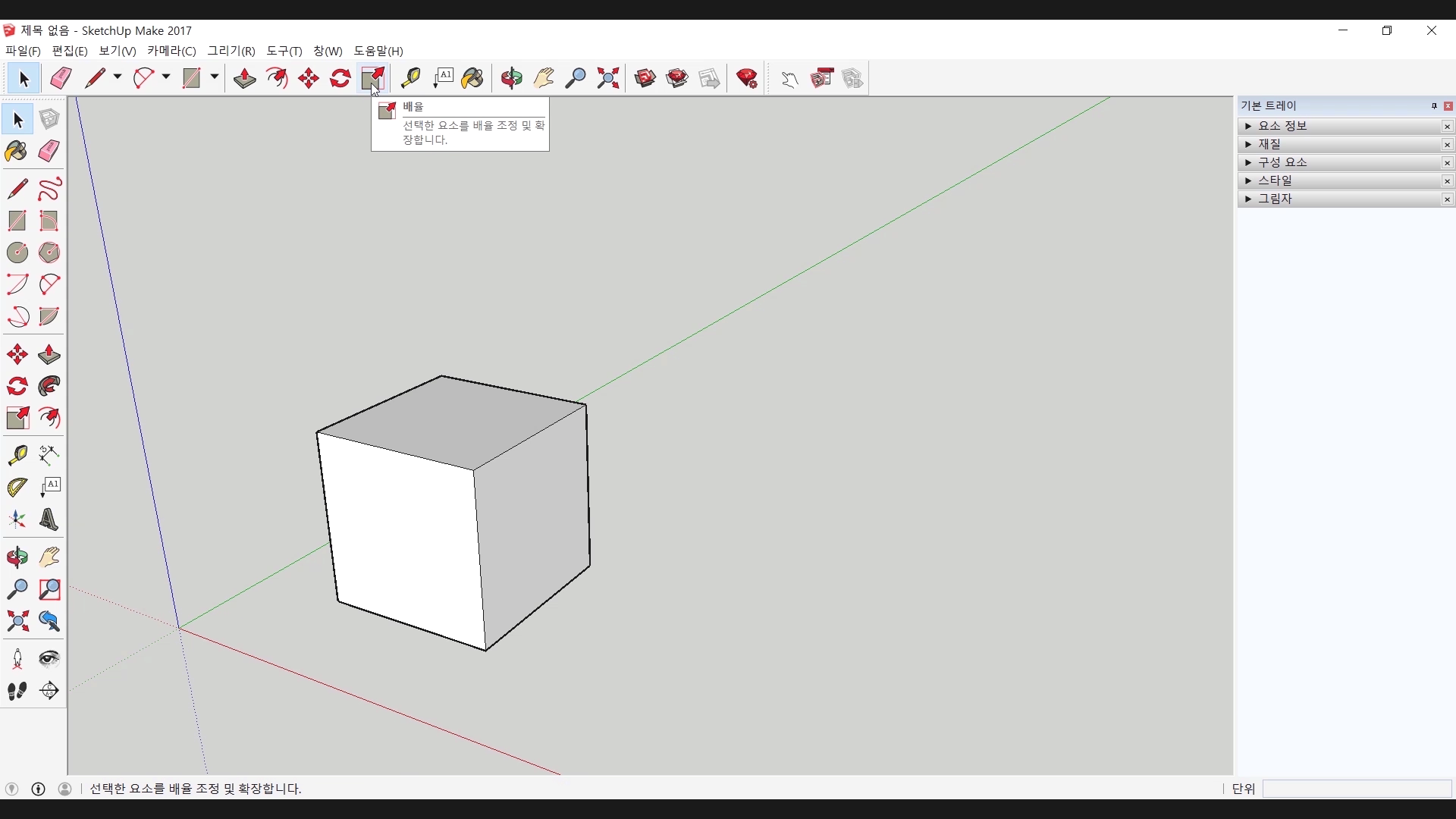This screenshot has height=819, width=1456.
Task: Close the 그림자 panel with its X button
Action: (x=1447, y=199)
